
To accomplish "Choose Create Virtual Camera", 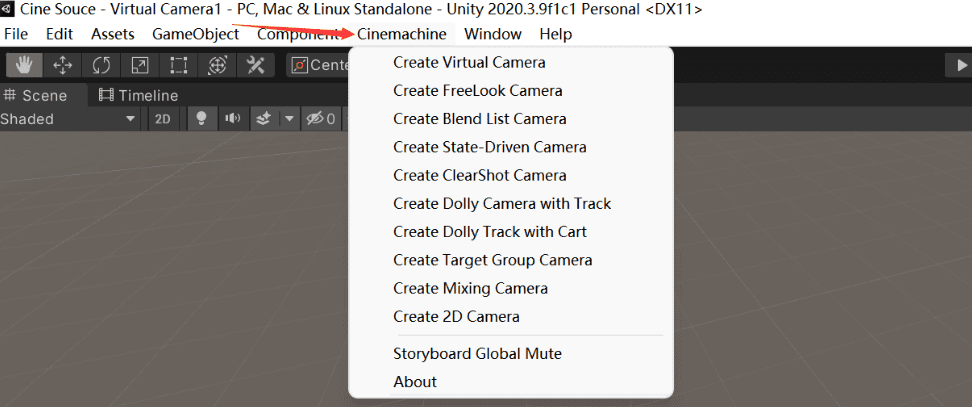I will pyautogui.click(x=469, y=62).
